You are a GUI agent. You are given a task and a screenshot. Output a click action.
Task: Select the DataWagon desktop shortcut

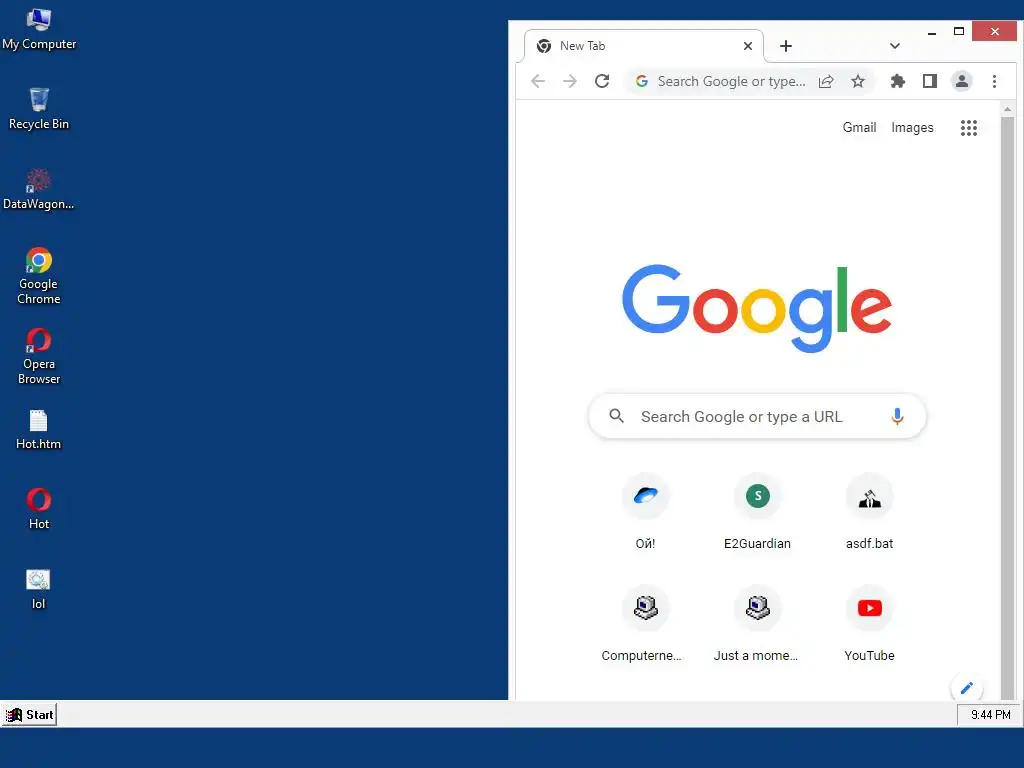[39, 189]
